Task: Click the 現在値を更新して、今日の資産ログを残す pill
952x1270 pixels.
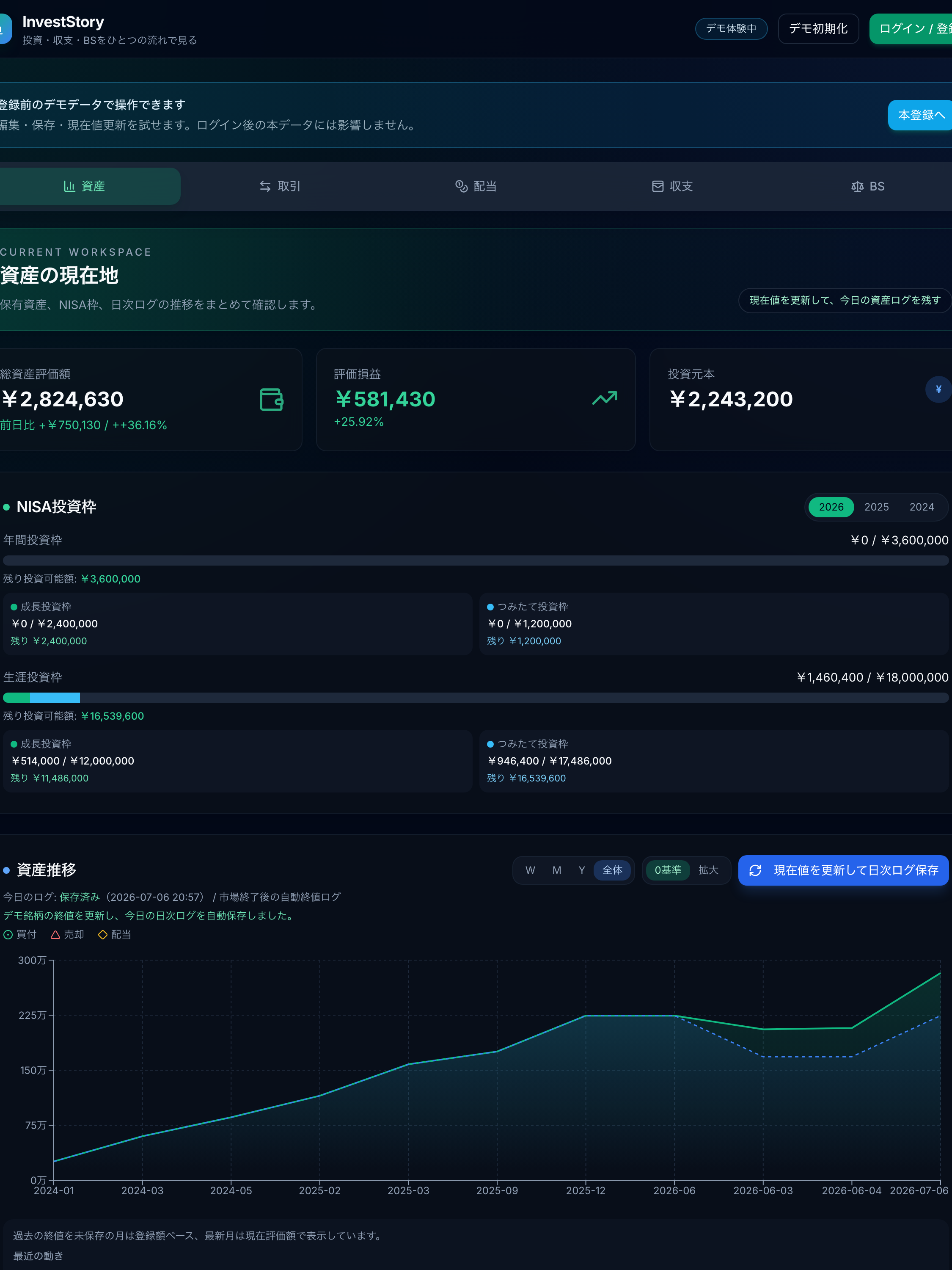Action: click(x=845, y=300)
